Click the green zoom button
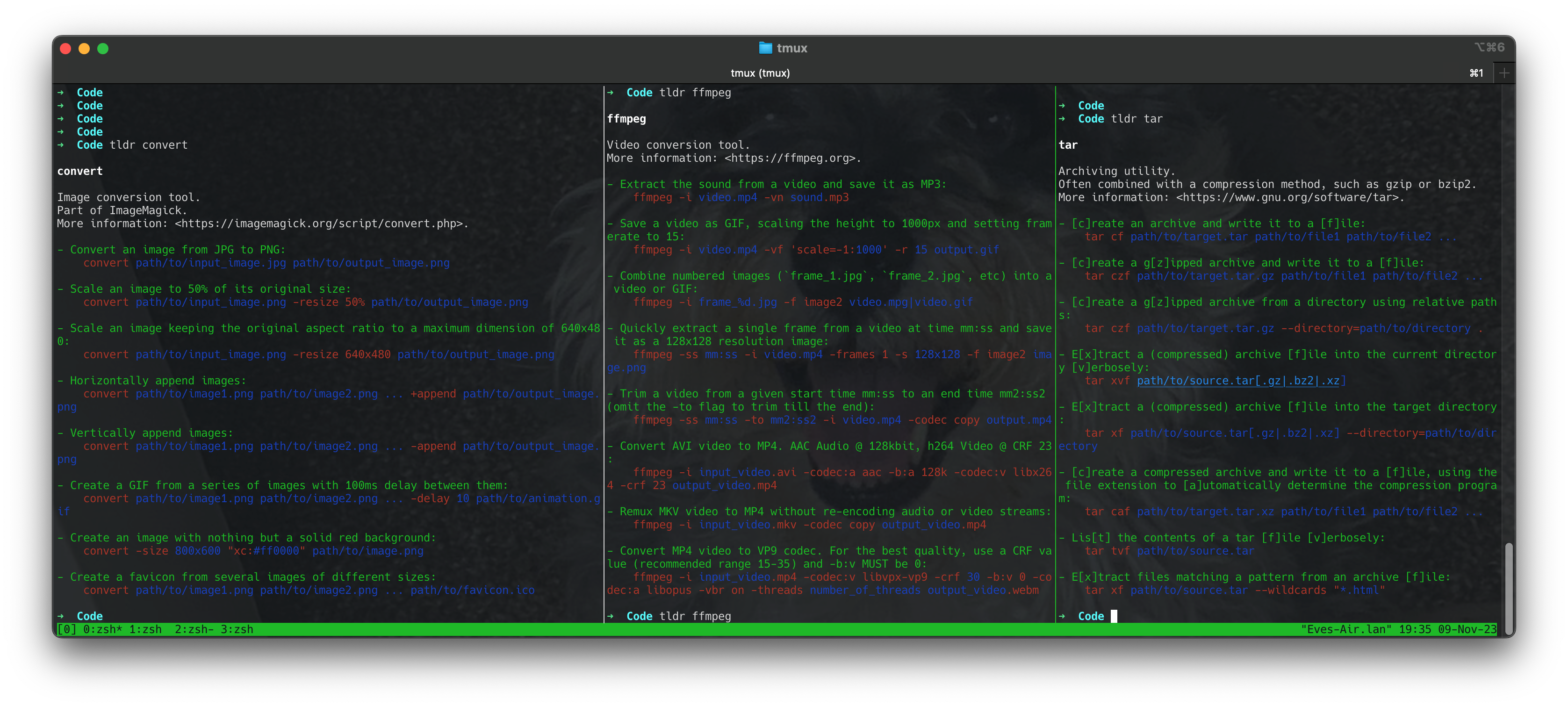This screenshot has height=707, width=1568. (103, 49)
